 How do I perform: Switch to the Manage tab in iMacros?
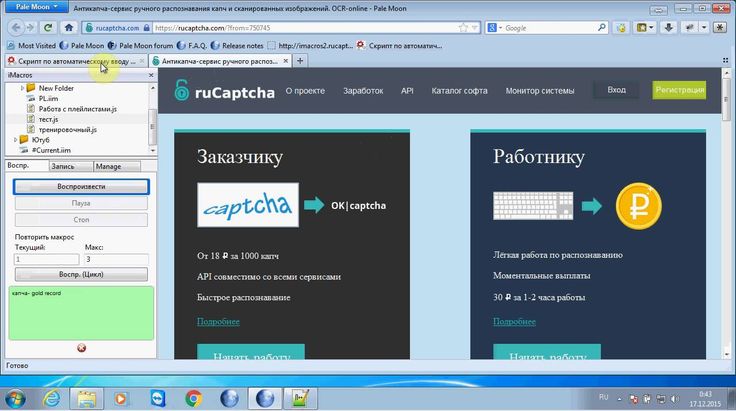[x=108, y=166]
